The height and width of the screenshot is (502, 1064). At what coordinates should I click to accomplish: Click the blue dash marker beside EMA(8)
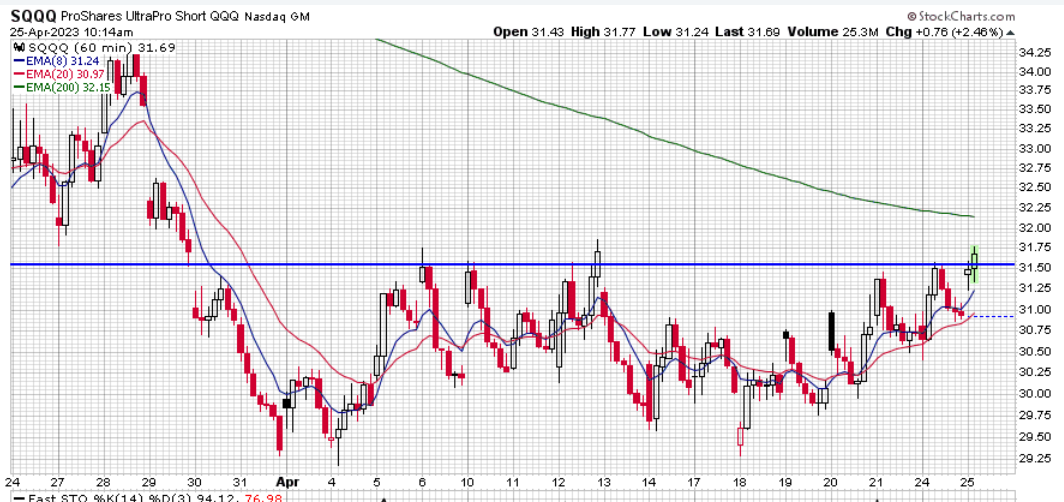[19, 60]
